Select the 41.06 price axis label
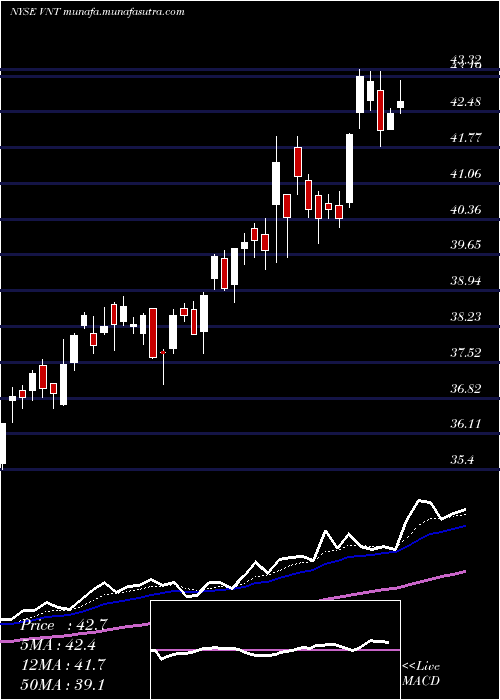 (x=466, y=173)
